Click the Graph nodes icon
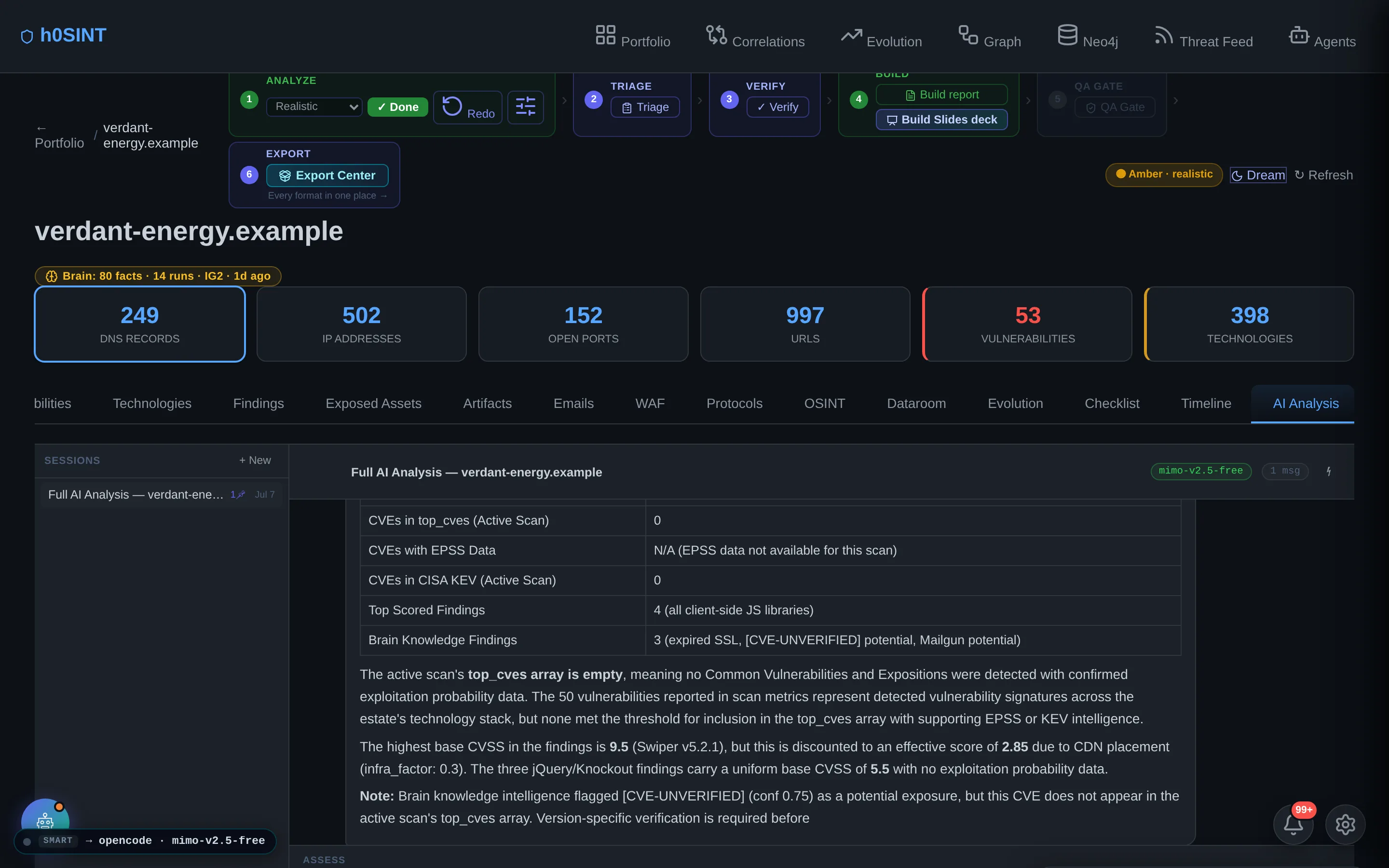Viewport: 1389px width, 868px height. coord(968,34)
